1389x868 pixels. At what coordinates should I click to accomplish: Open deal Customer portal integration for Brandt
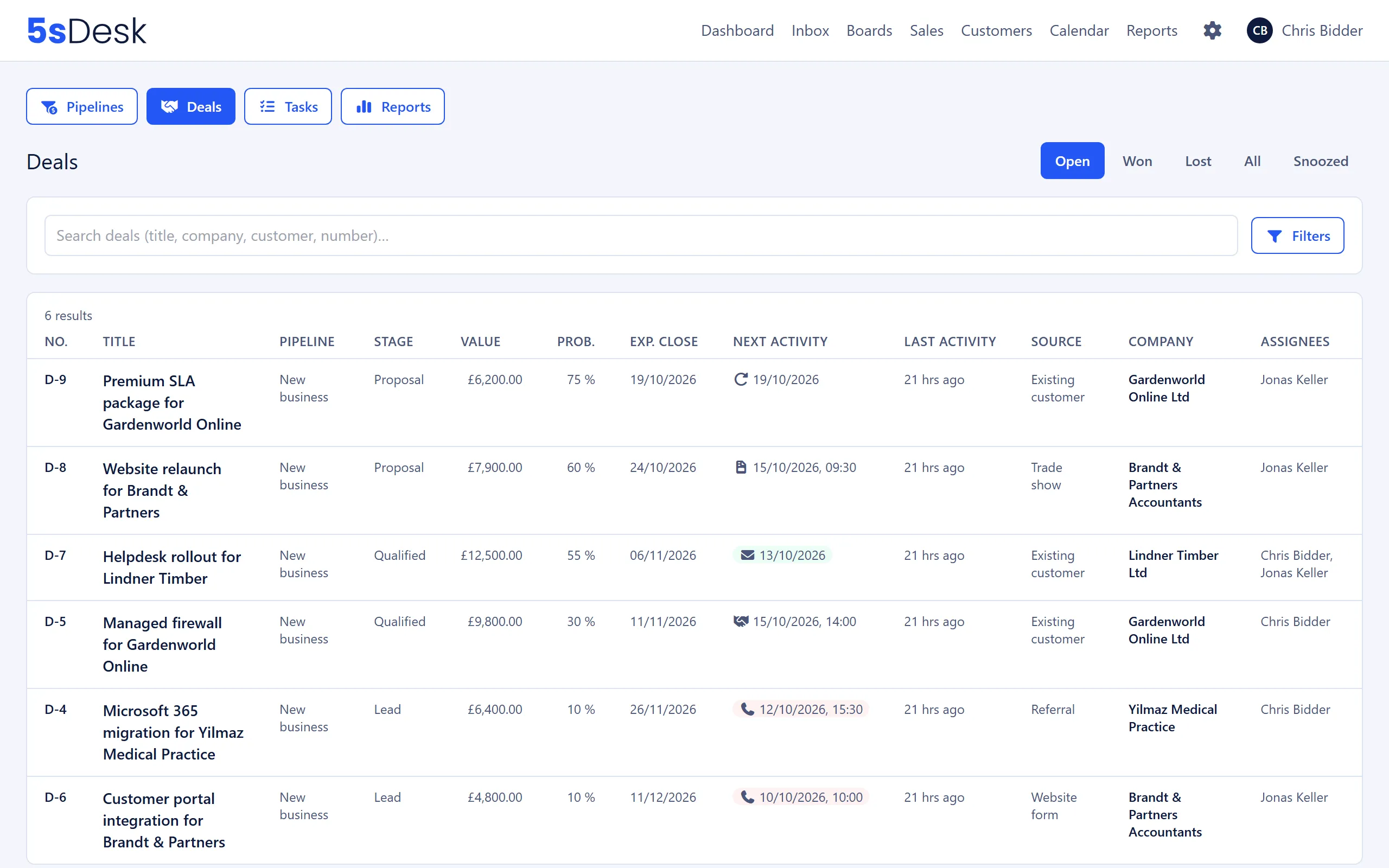(x=163, y=820)
